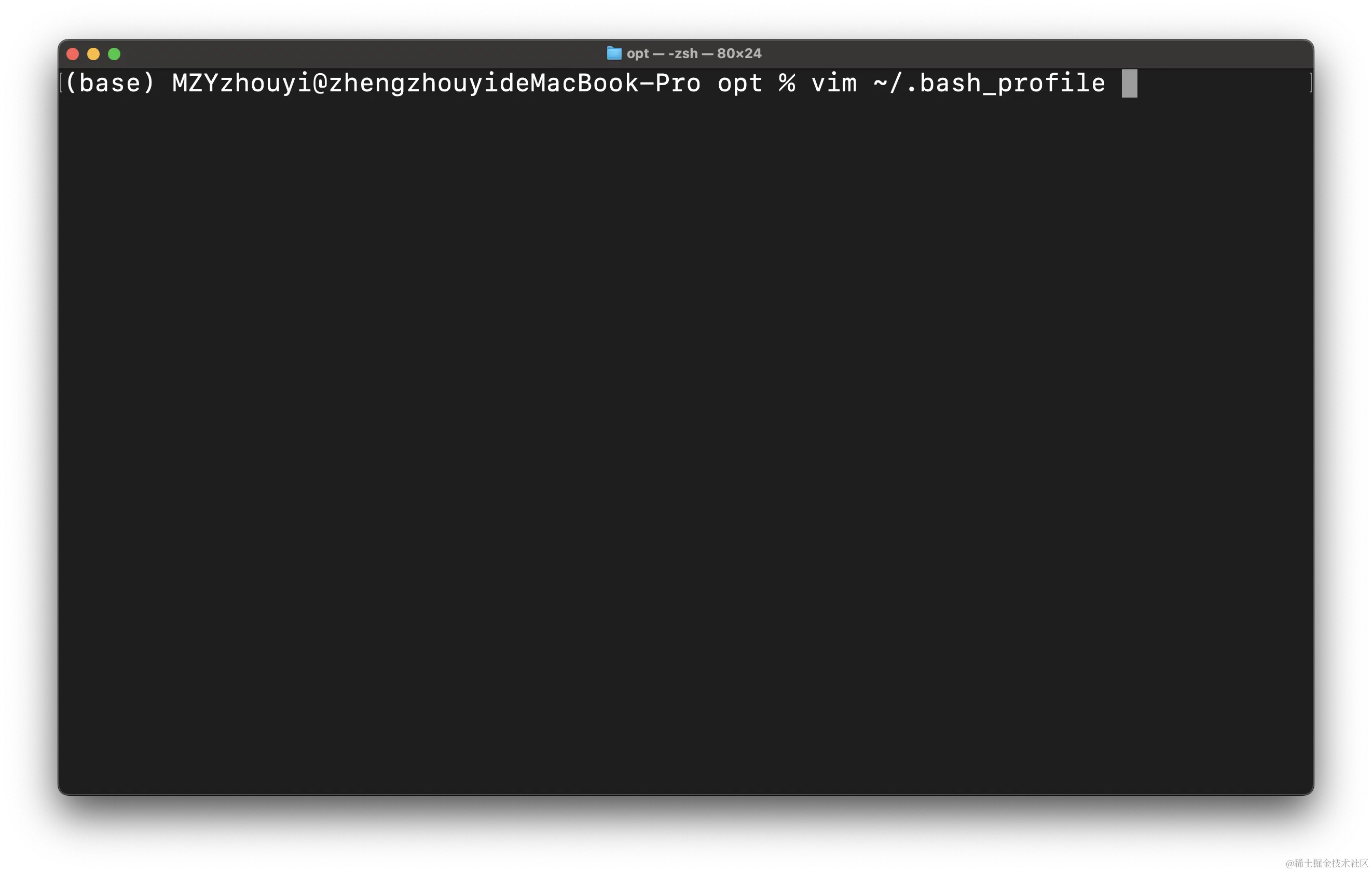Click the % prompt symbol
This screenshot has width=1372, height=872.
pyautogui.click(x=787, y=84)
